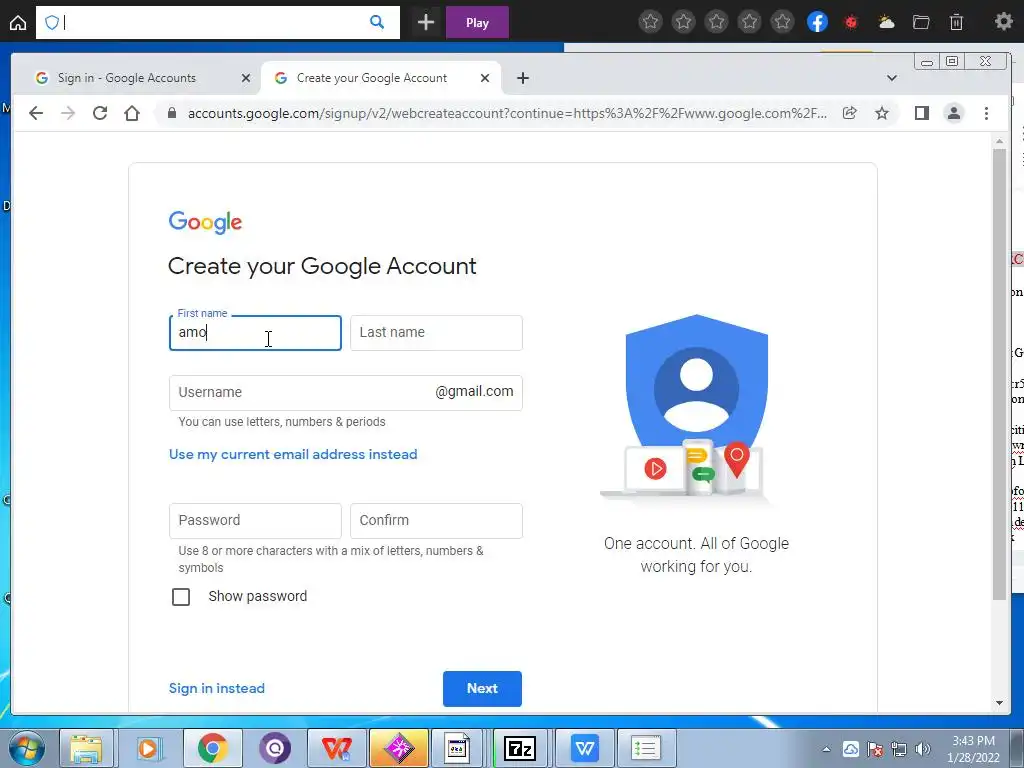
Task: Click the Last name field
Action: pos(436,333)
